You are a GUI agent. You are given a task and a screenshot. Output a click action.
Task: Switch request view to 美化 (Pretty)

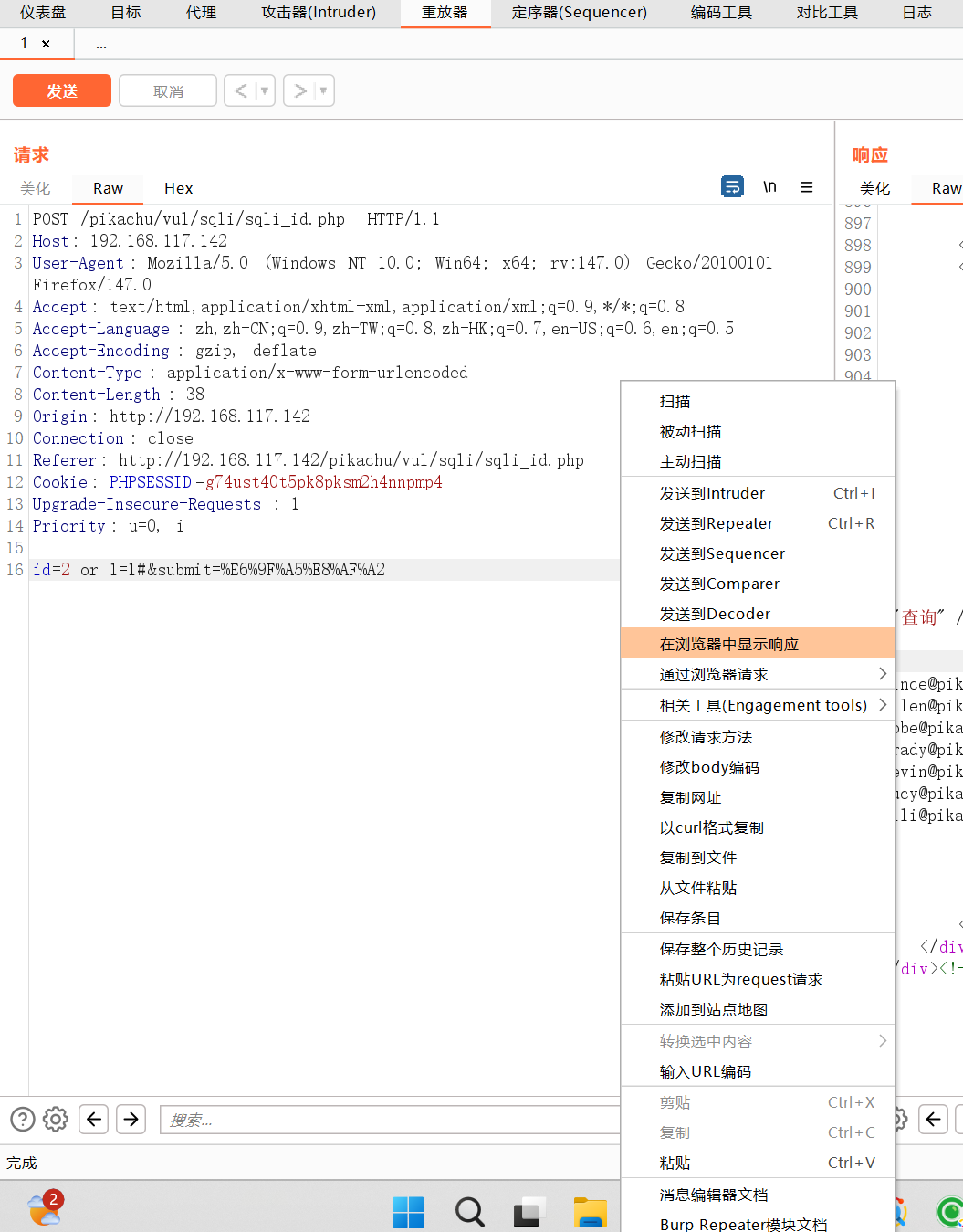click(x=36, y=188)
